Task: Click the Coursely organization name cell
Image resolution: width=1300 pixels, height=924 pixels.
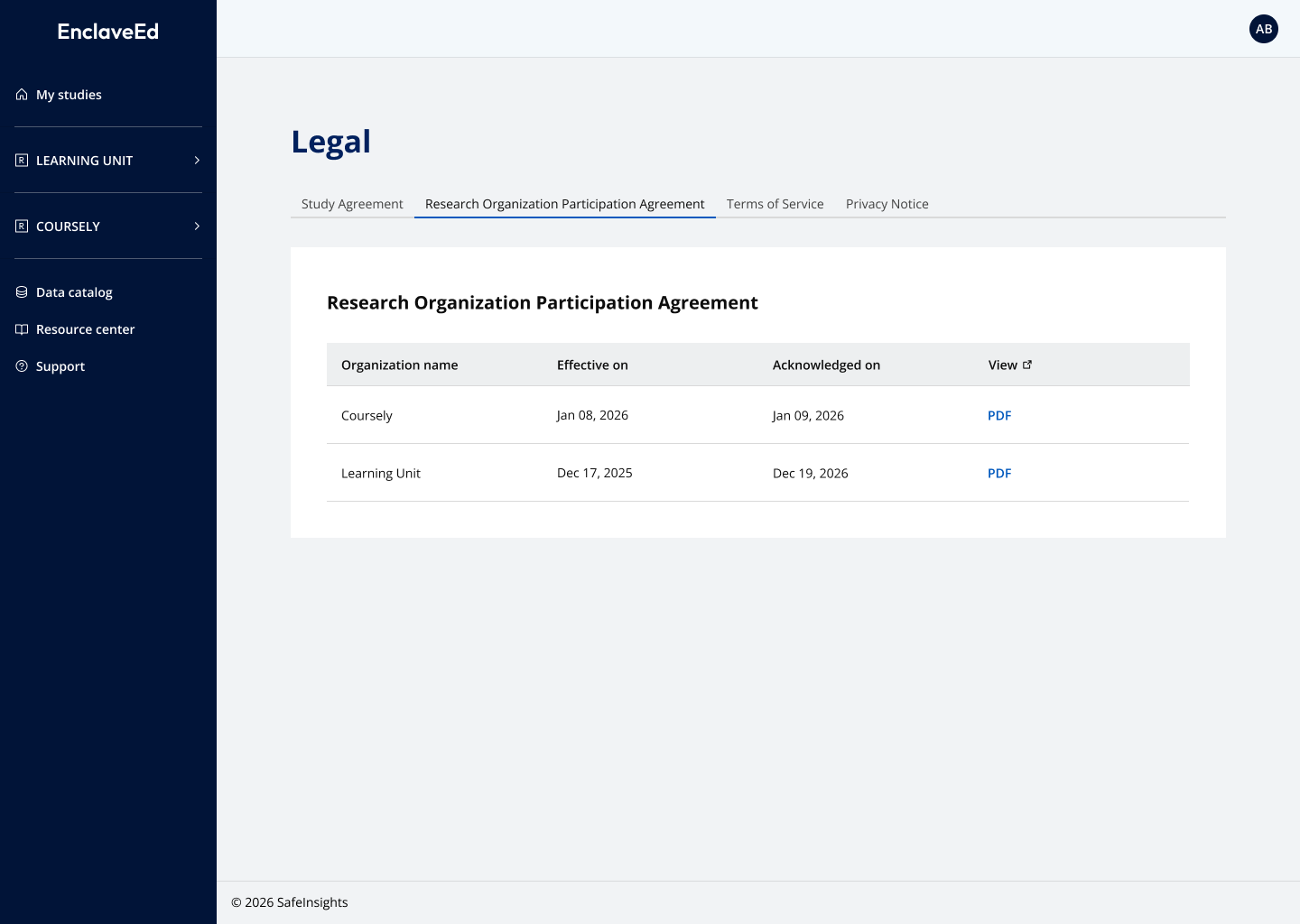Action: (x=367, y=415)
